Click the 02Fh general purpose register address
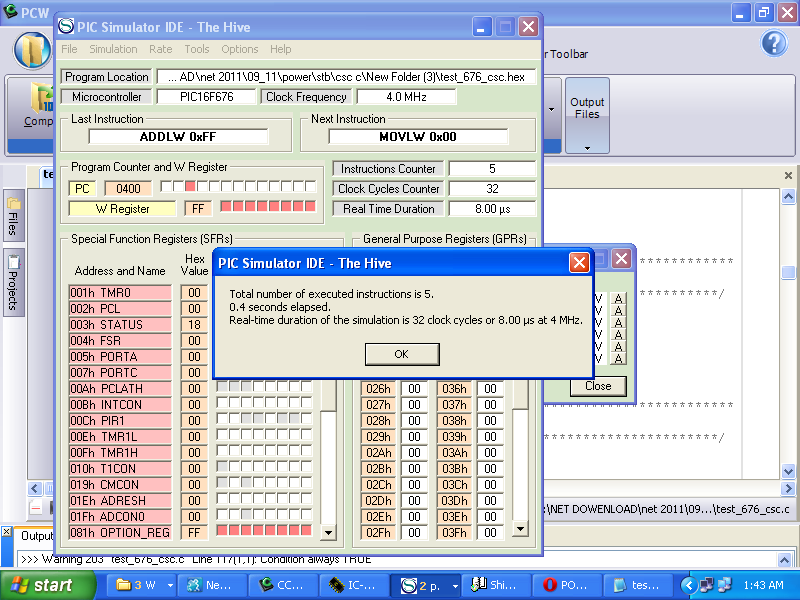 coord(379,533)
